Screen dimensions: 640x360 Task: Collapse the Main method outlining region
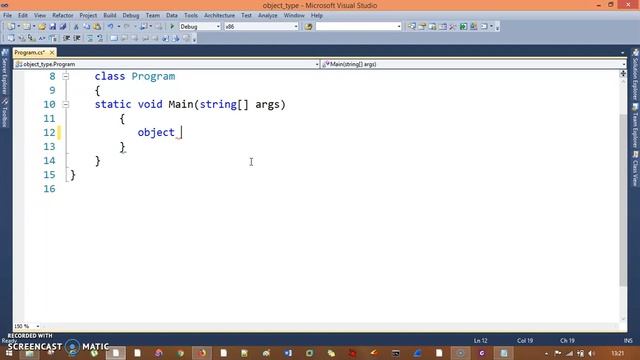point(66,104)
